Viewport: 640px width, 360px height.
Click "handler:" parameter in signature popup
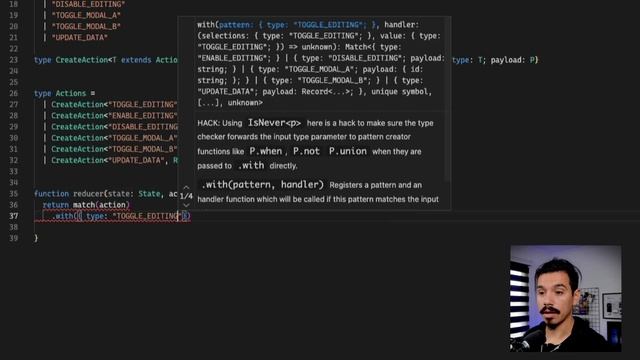(402, 25)
